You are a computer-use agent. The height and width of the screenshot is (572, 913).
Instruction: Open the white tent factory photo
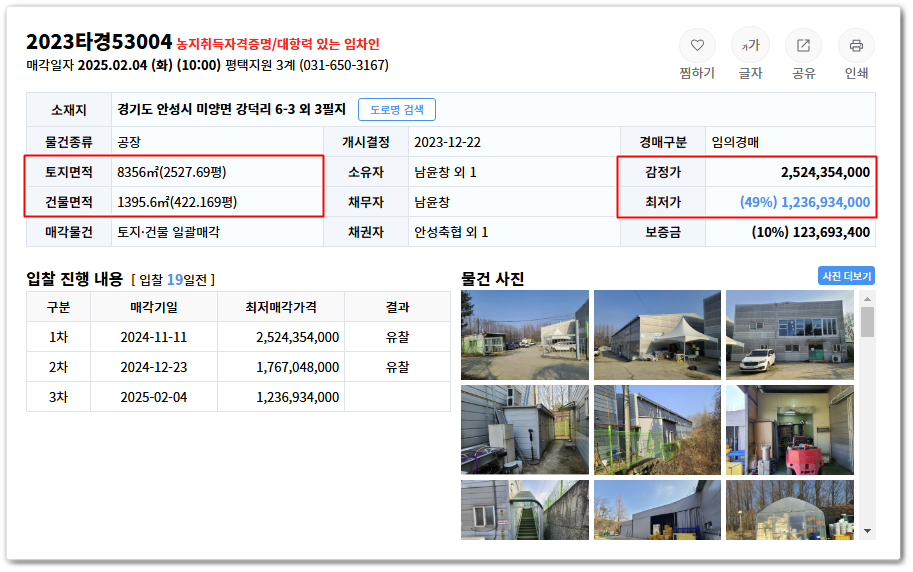[657, 335]
